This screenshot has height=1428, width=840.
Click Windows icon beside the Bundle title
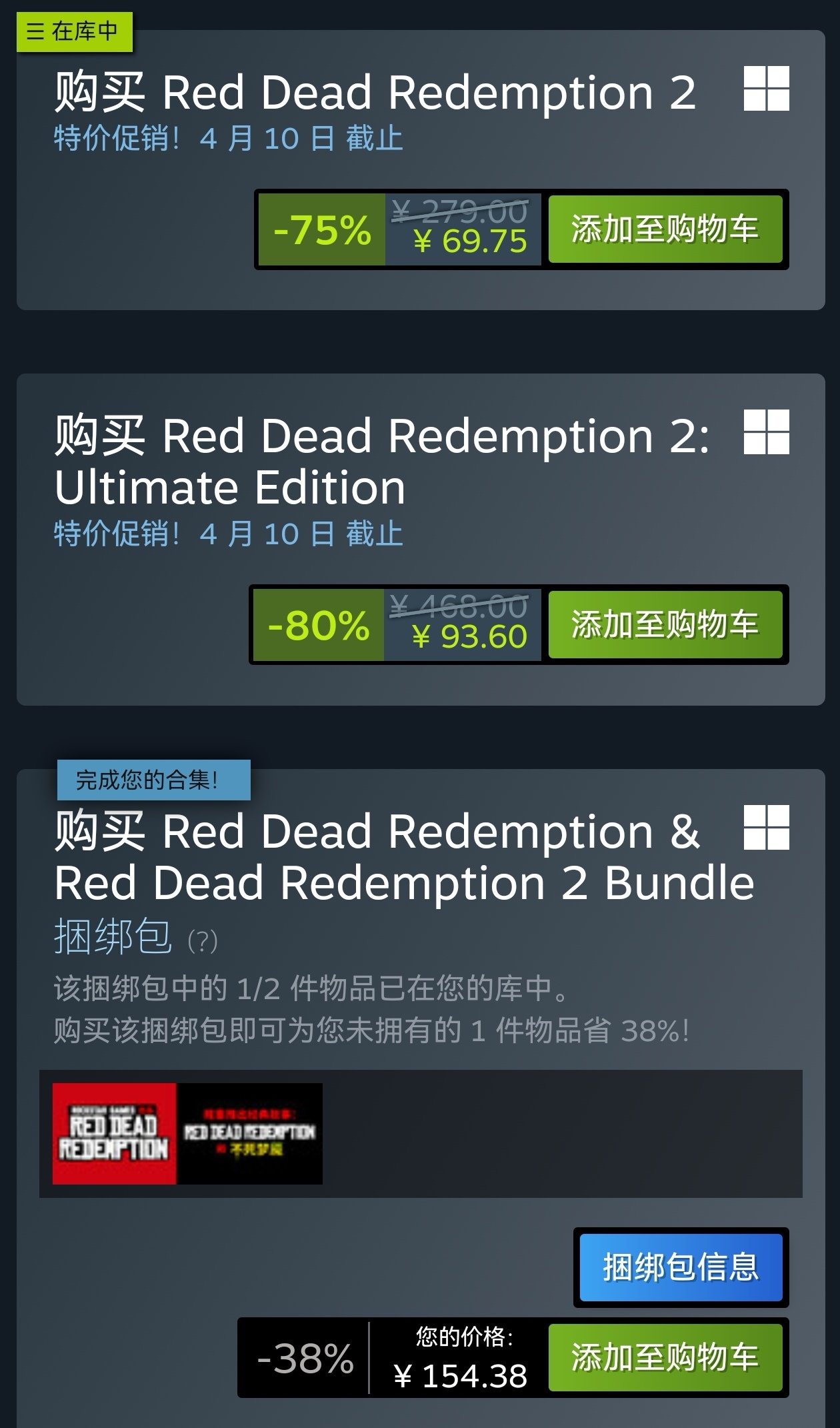[x=766, y=828]
